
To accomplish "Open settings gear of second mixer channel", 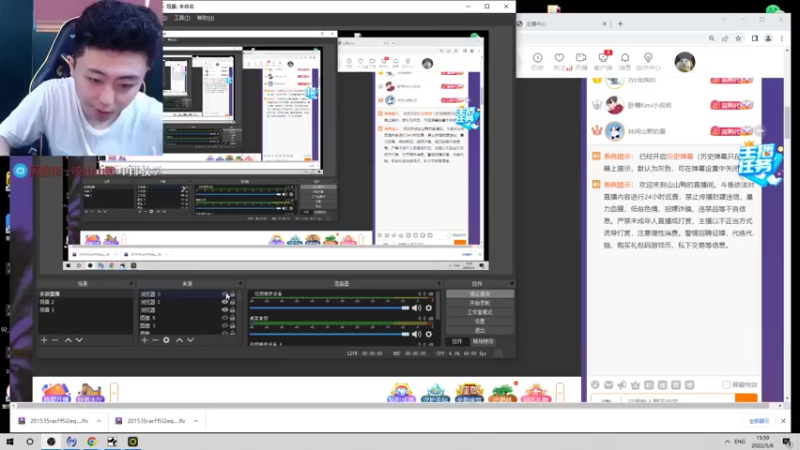I will point(429,334).
